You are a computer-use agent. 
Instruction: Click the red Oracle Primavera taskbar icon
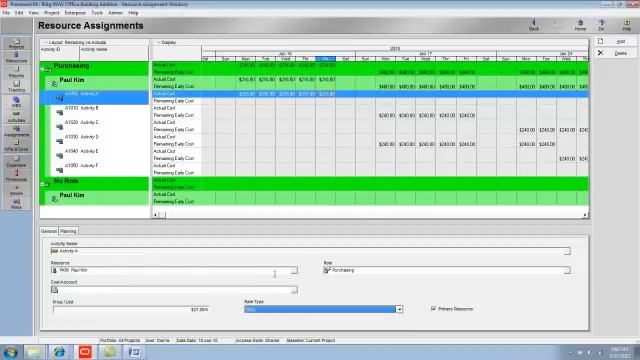coord(85,352)
